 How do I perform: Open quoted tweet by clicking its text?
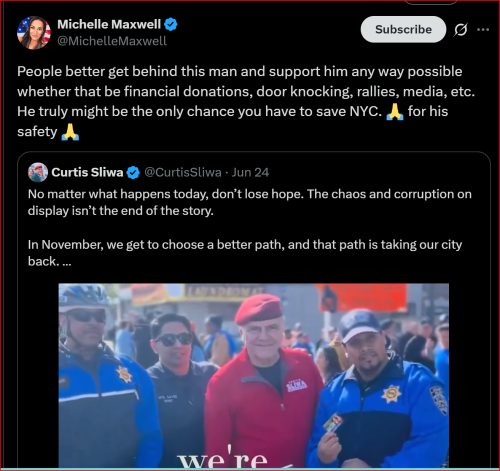tap(250, 228)
